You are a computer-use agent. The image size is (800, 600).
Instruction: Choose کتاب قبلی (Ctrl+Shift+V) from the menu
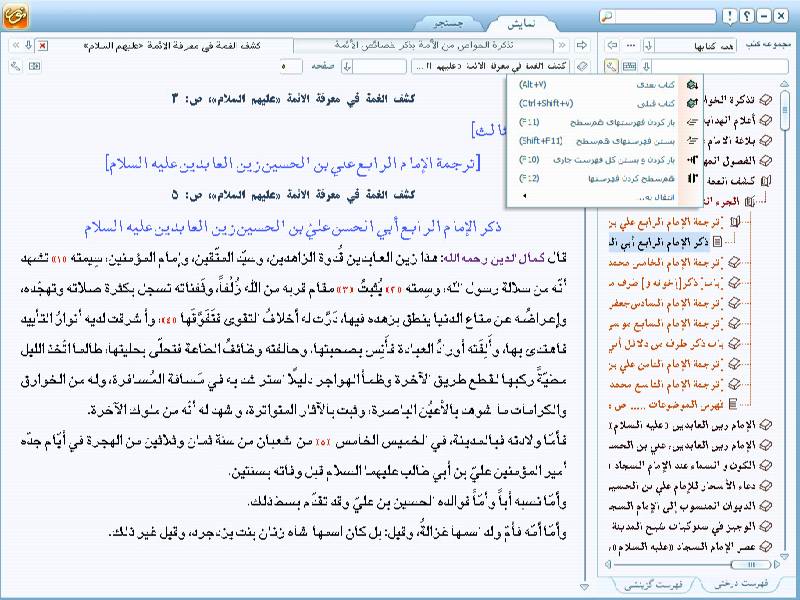pos(605,104)
